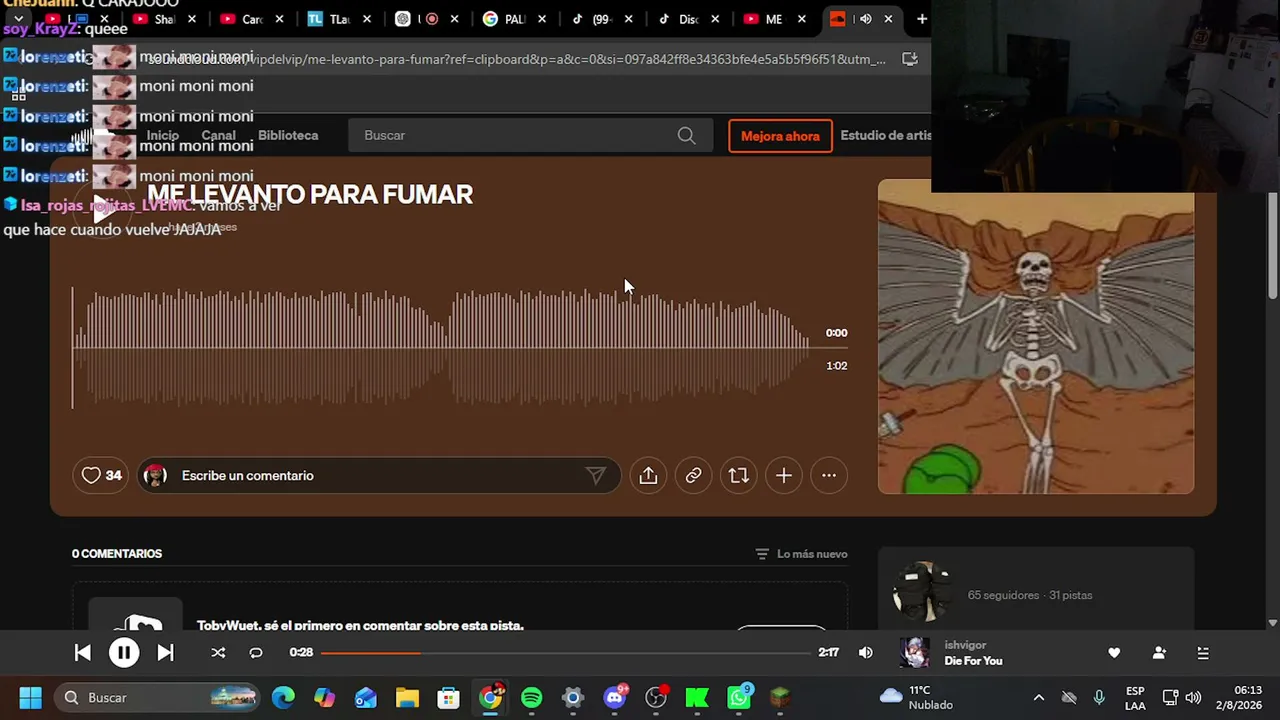Add the track to a playlist with plus icon
The image size is (1280, 720).
(784, 476)
